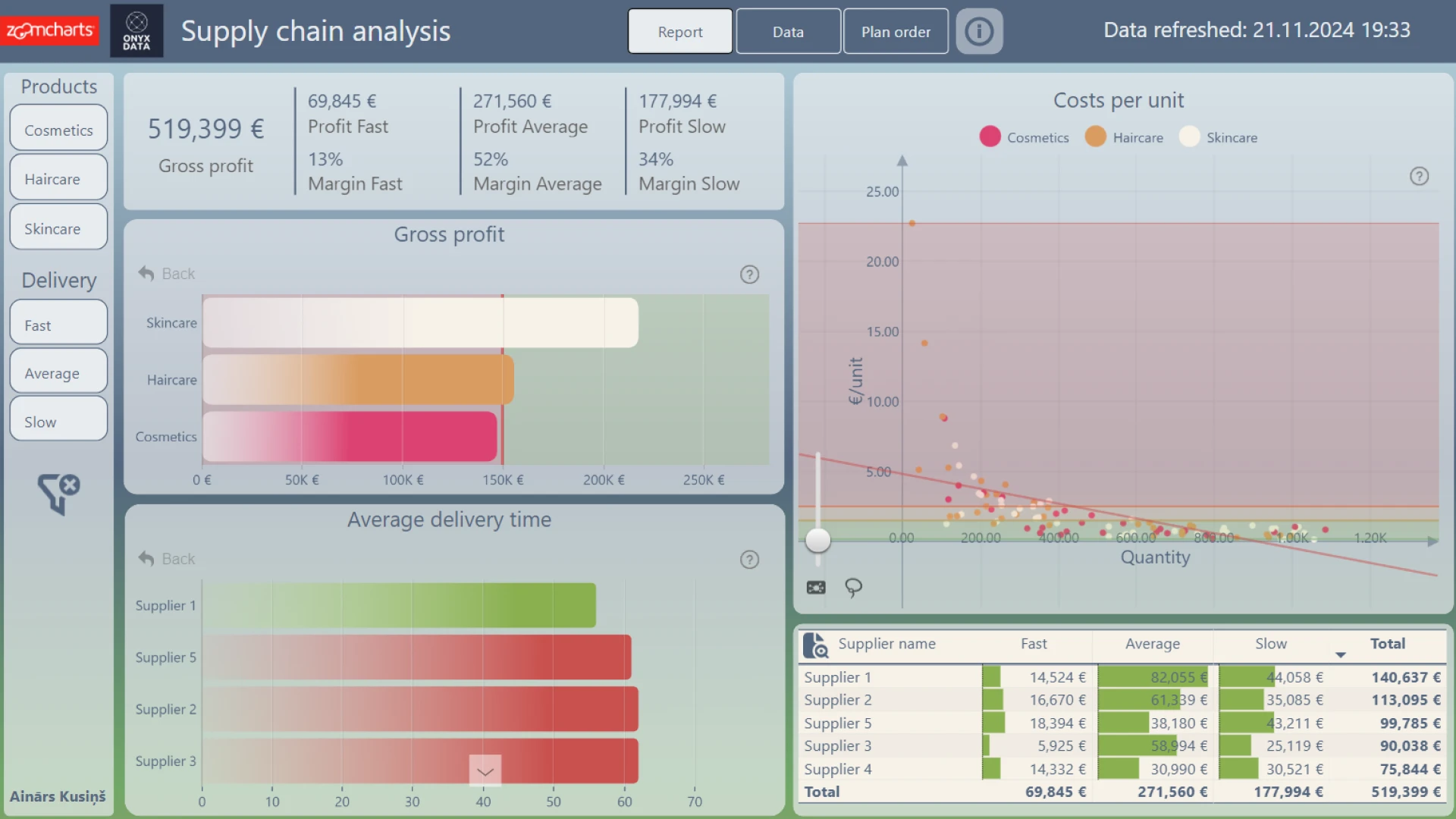
Task: Click the orange outlier point near 20 €/unit
Action: click(912, 223)
